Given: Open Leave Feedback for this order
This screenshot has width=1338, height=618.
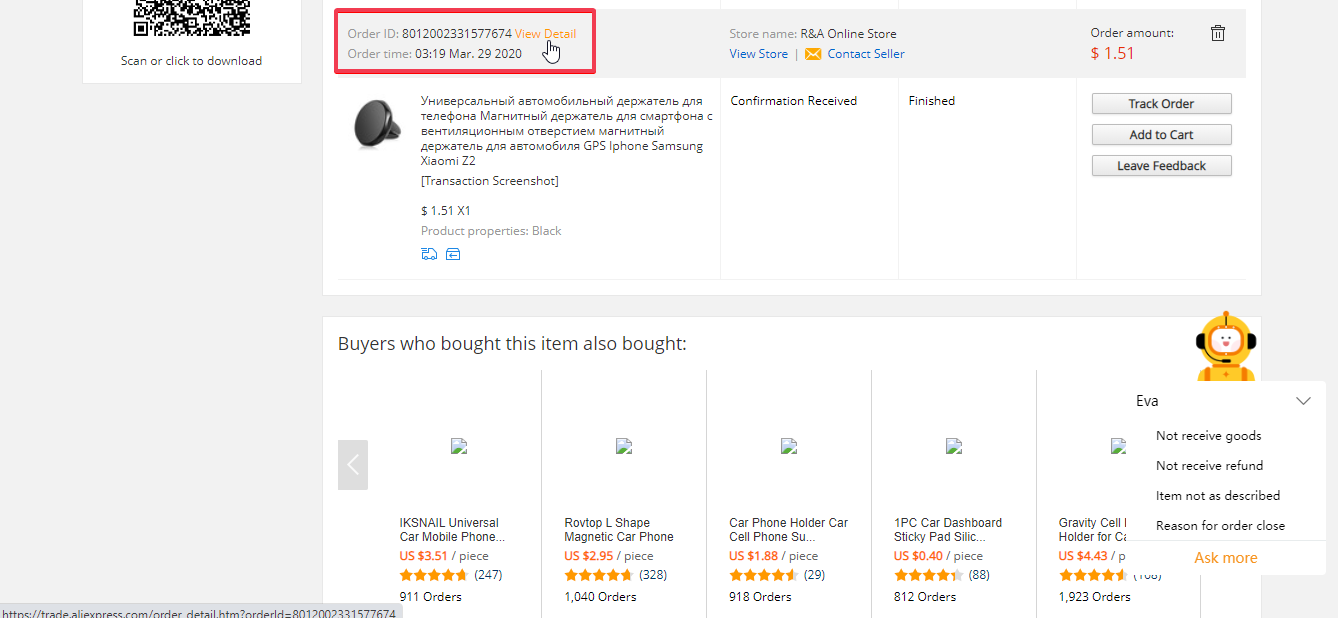Looking at the screenshot, I should point(1161,166).
